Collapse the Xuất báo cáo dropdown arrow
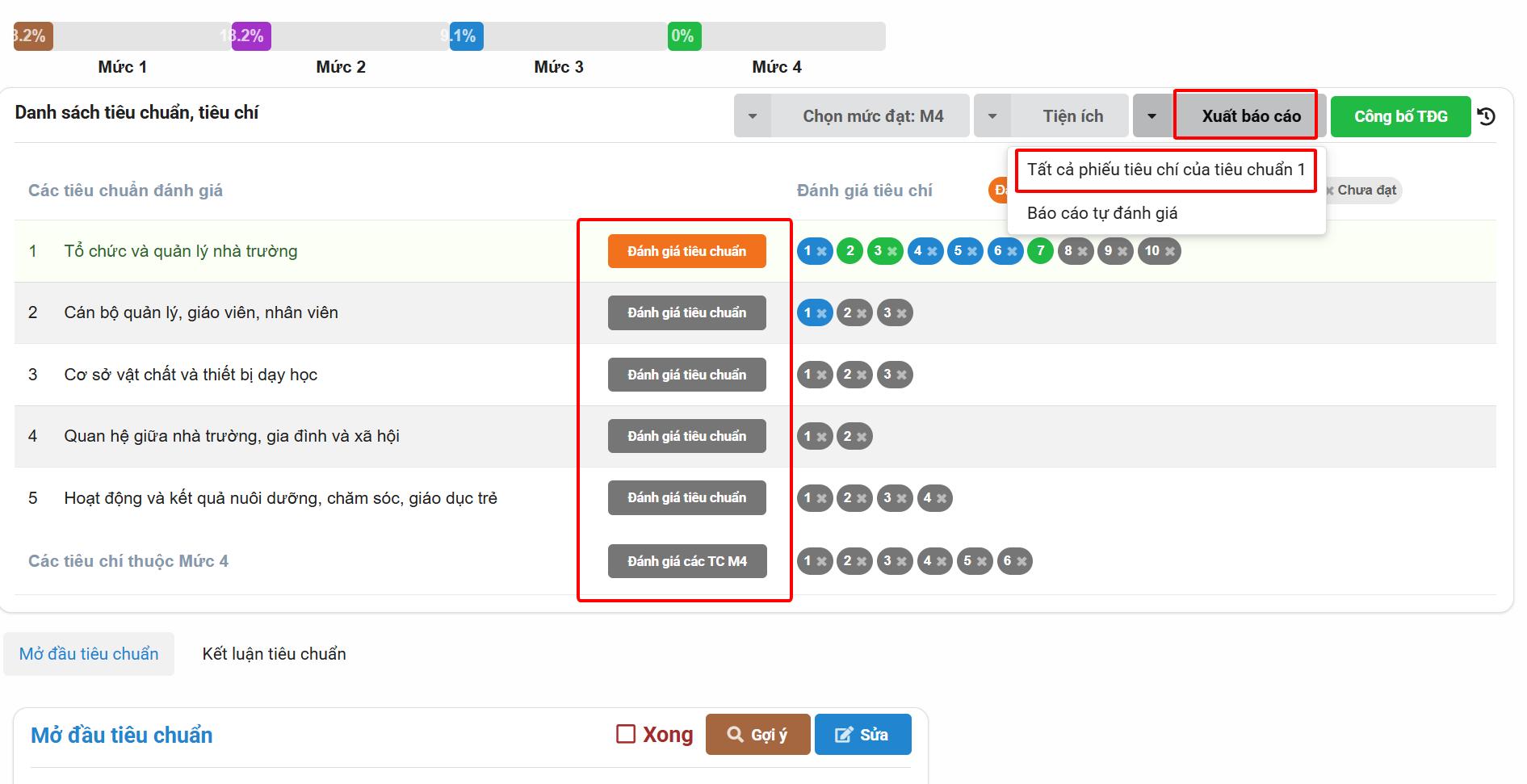Image resolution: width=1527 pixels, height=784 pixels. point(1152,116)
